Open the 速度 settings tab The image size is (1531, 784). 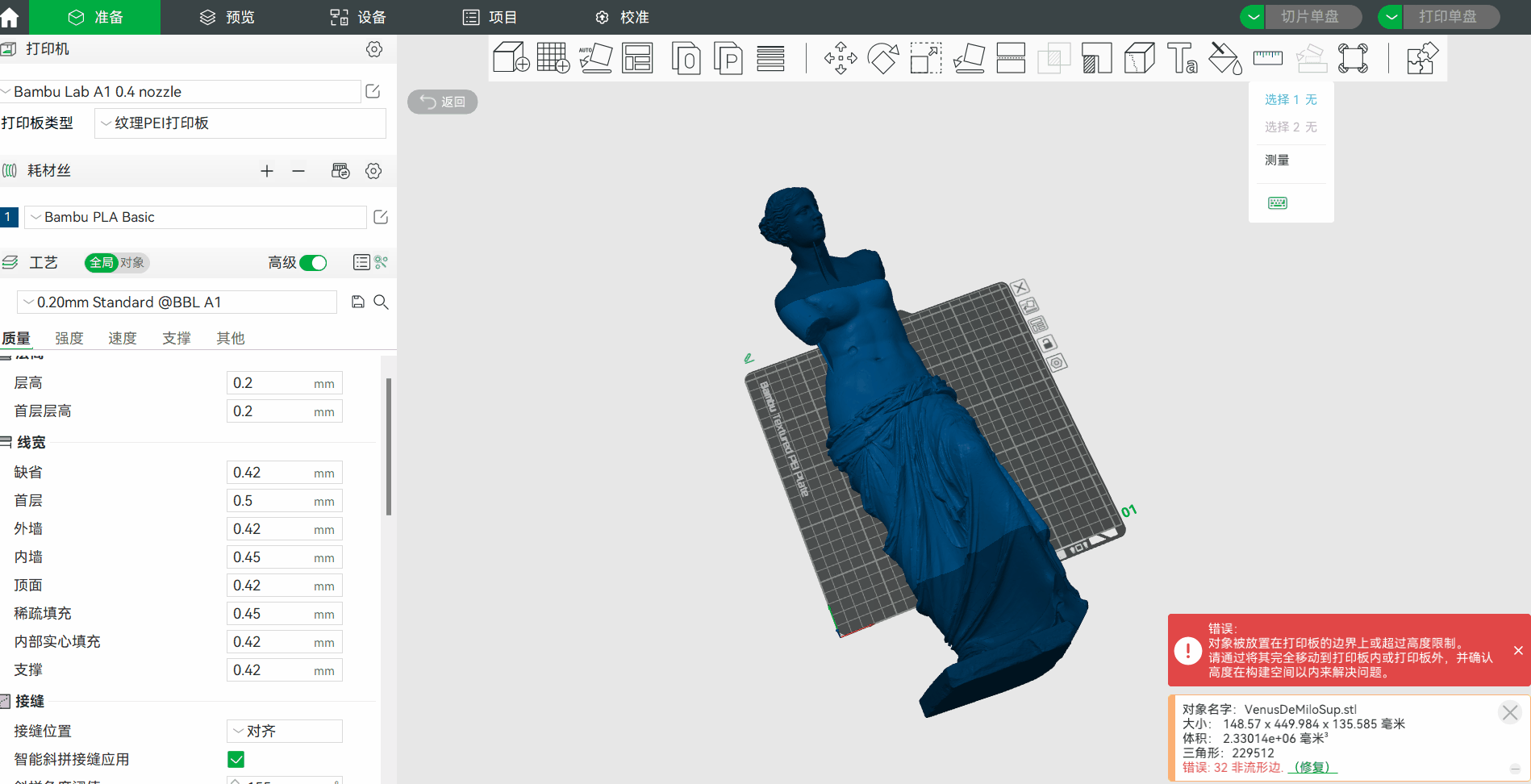123,338
